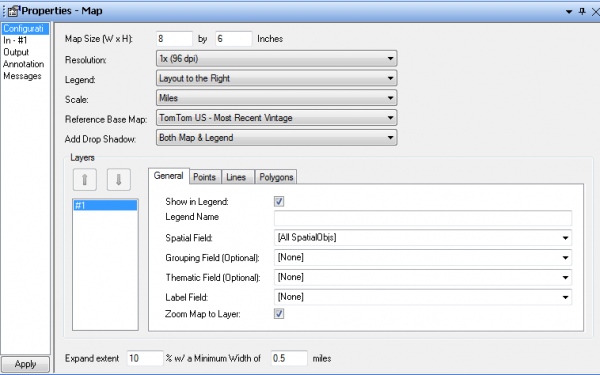The width and height of the screenshot is (600, 375).
Task: Move selected layer up with arrow button
Action: point(85,179)
